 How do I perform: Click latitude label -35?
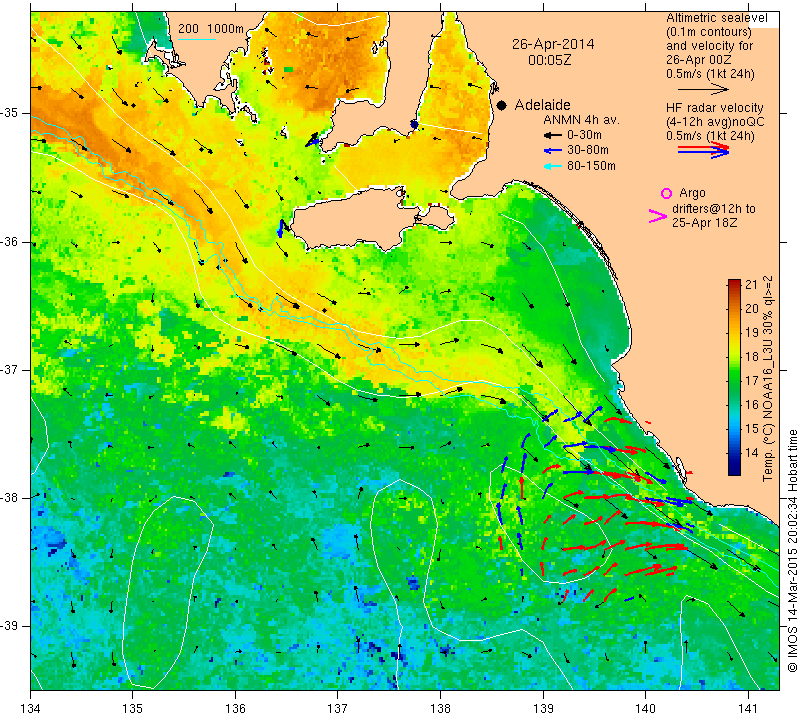click(9, 113)
